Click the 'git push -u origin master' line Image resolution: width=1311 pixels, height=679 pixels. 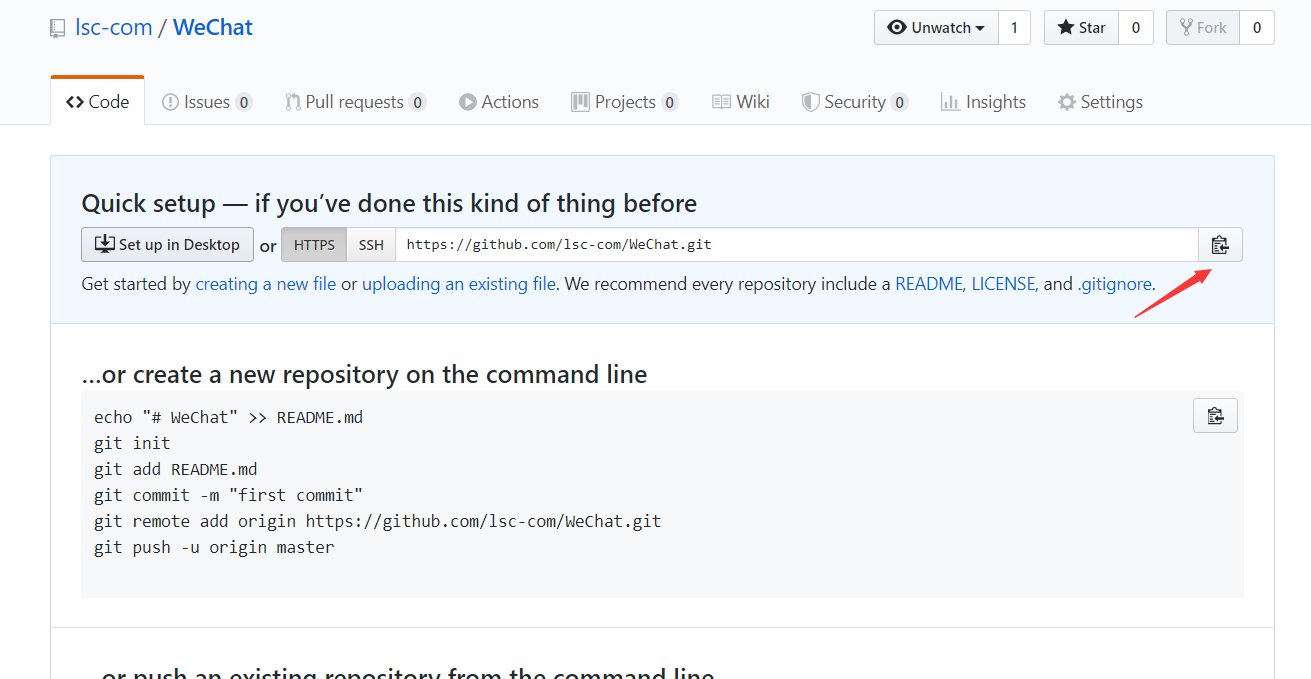[x=214, y=547]
